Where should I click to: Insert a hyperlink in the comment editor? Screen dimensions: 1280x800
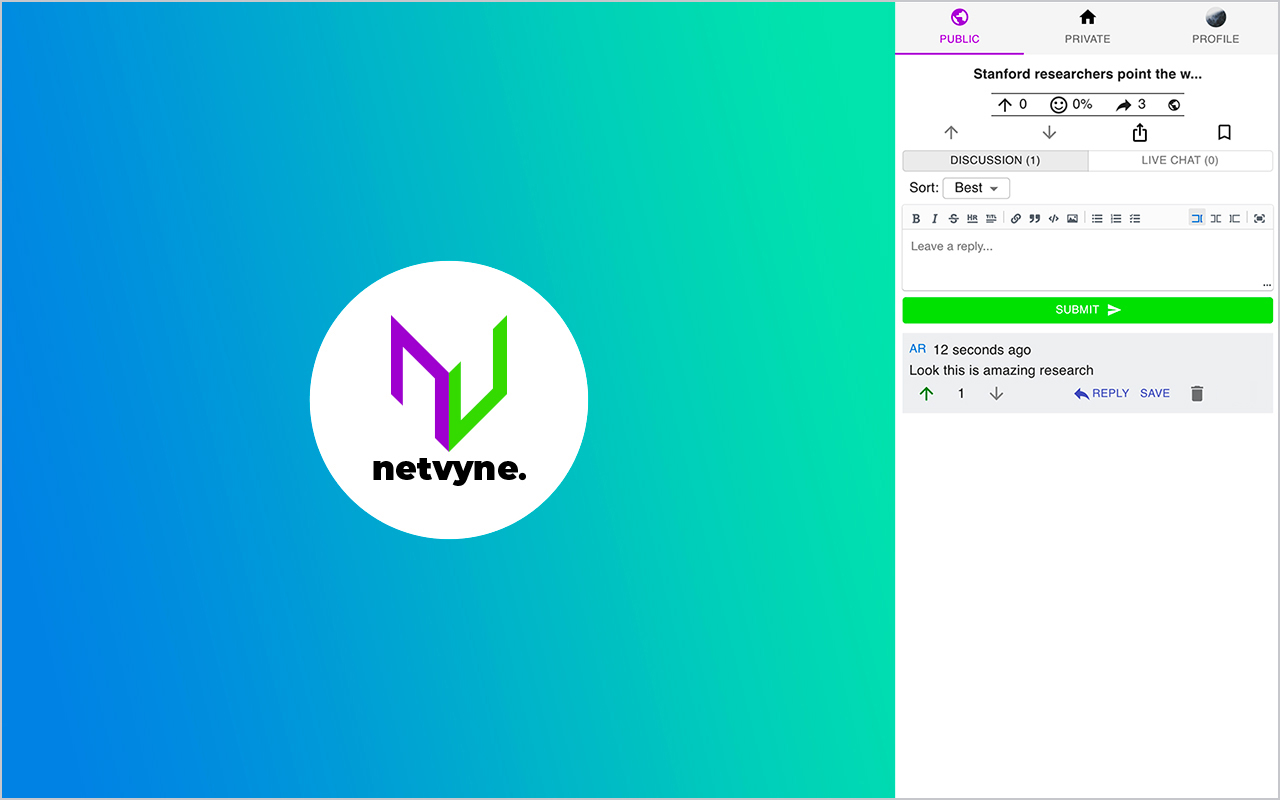tap(1015, 218)
